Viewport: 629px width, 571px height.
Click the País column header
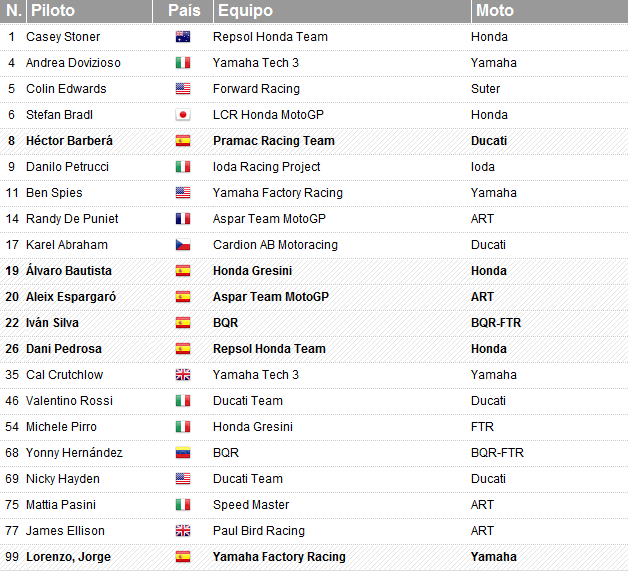point(183,11)
